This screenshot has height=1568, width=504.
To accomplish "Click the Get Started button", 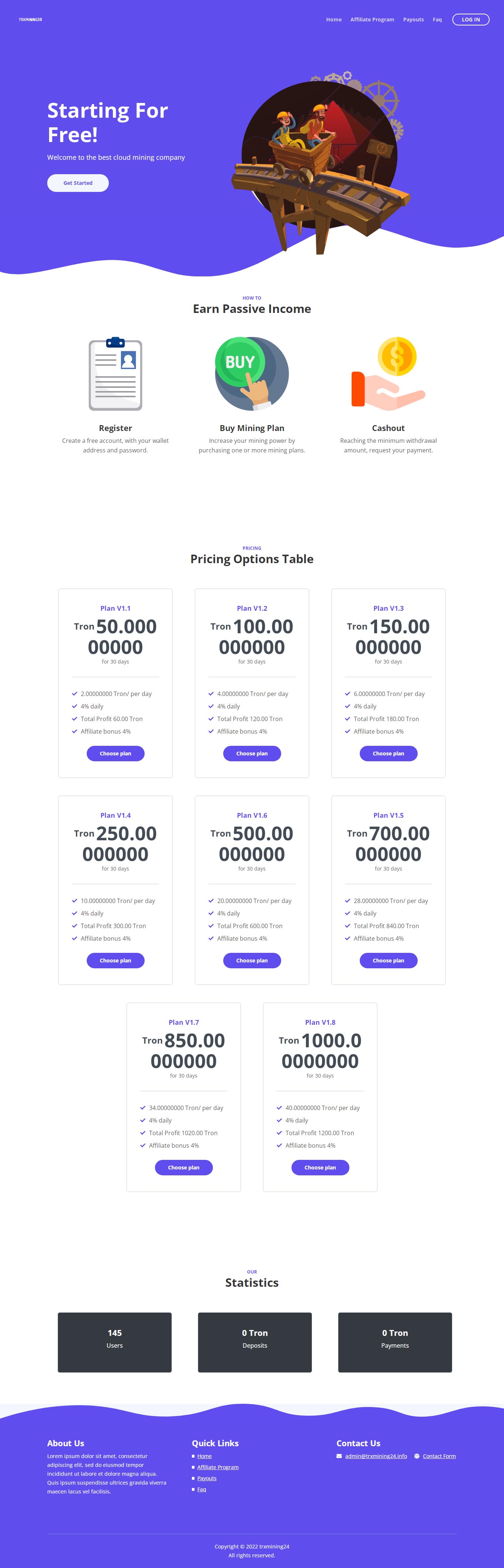I will [x=78, y=183].
